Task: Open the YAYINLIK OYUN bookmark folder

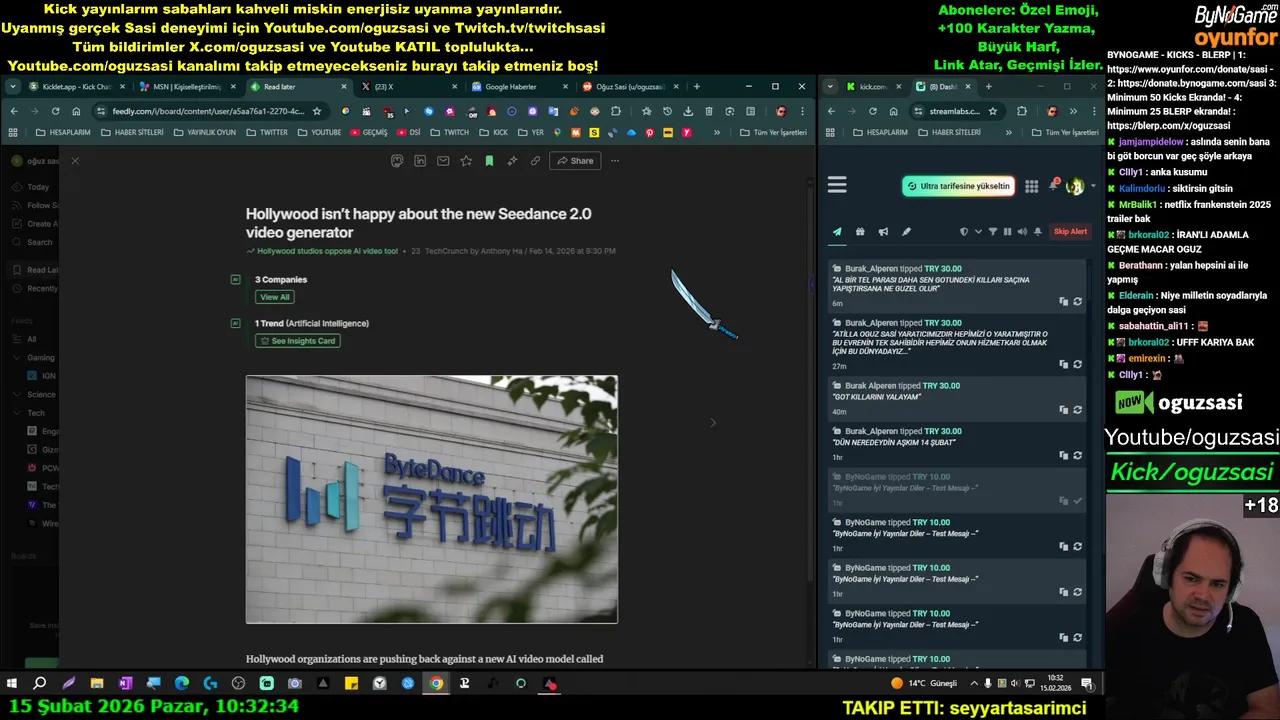Action: (x=205, y=132)
